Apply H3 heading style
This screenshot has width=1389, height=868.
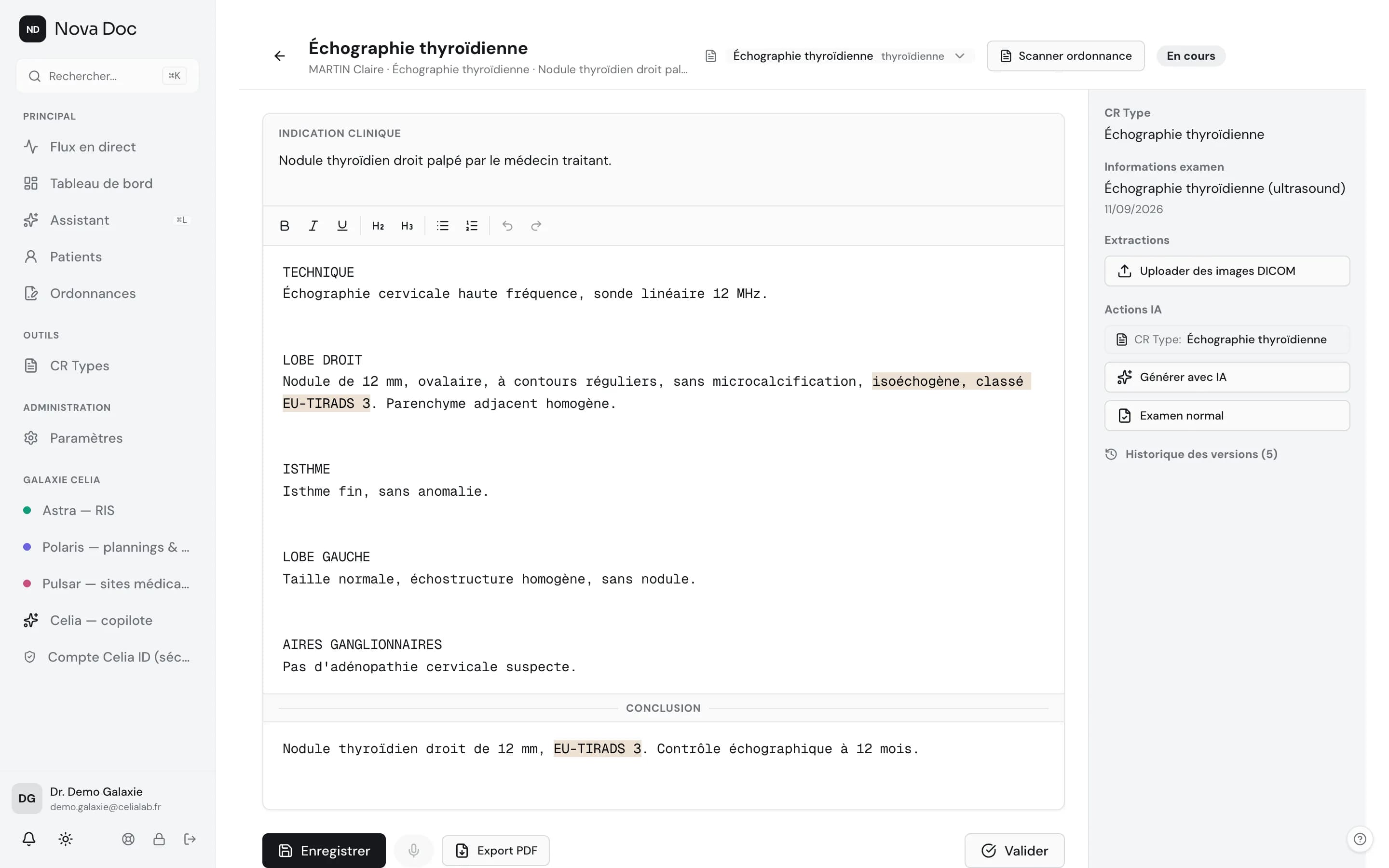click(x=407, y=226)
